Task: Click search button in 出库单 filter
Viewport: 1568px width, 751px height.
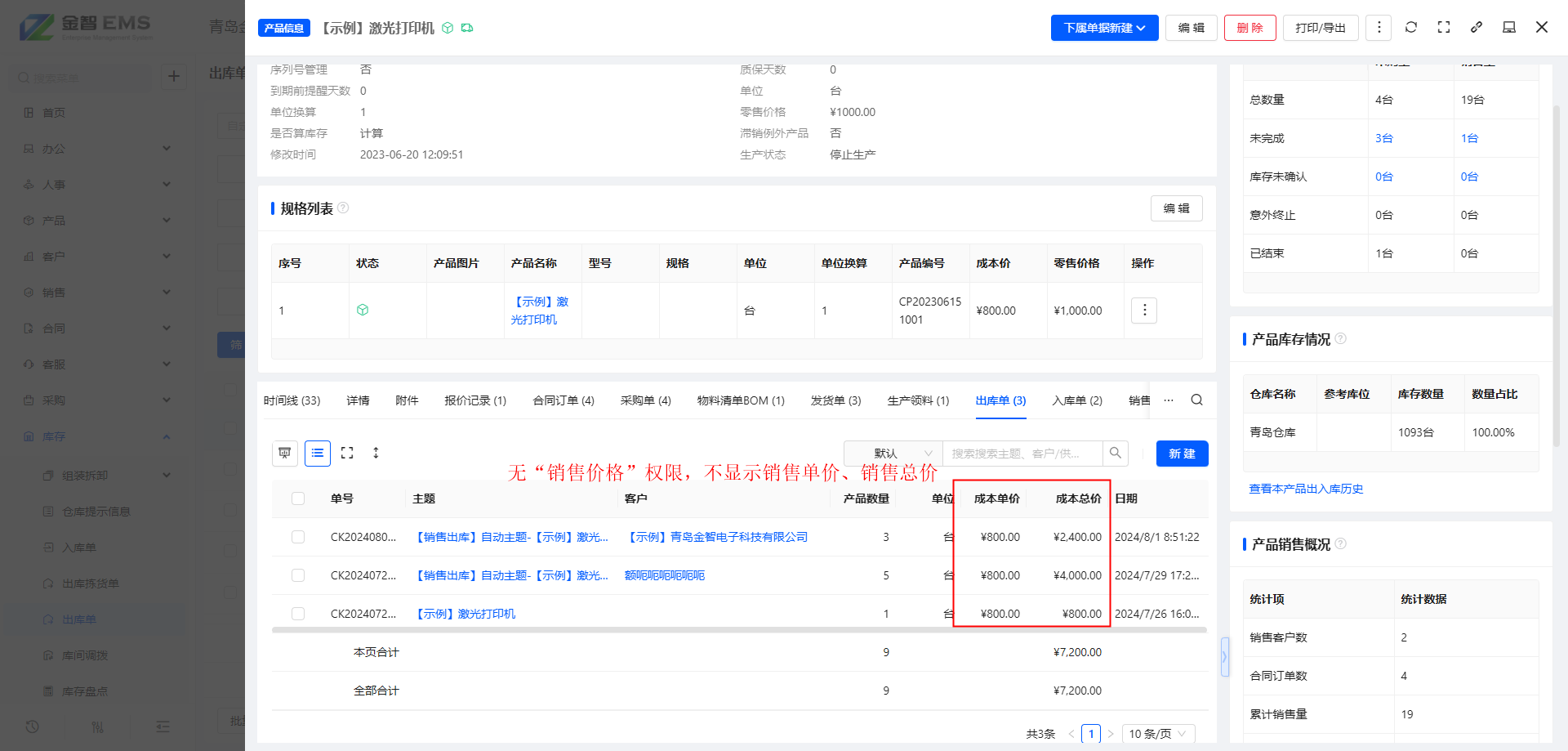Action: [1116, 453]
